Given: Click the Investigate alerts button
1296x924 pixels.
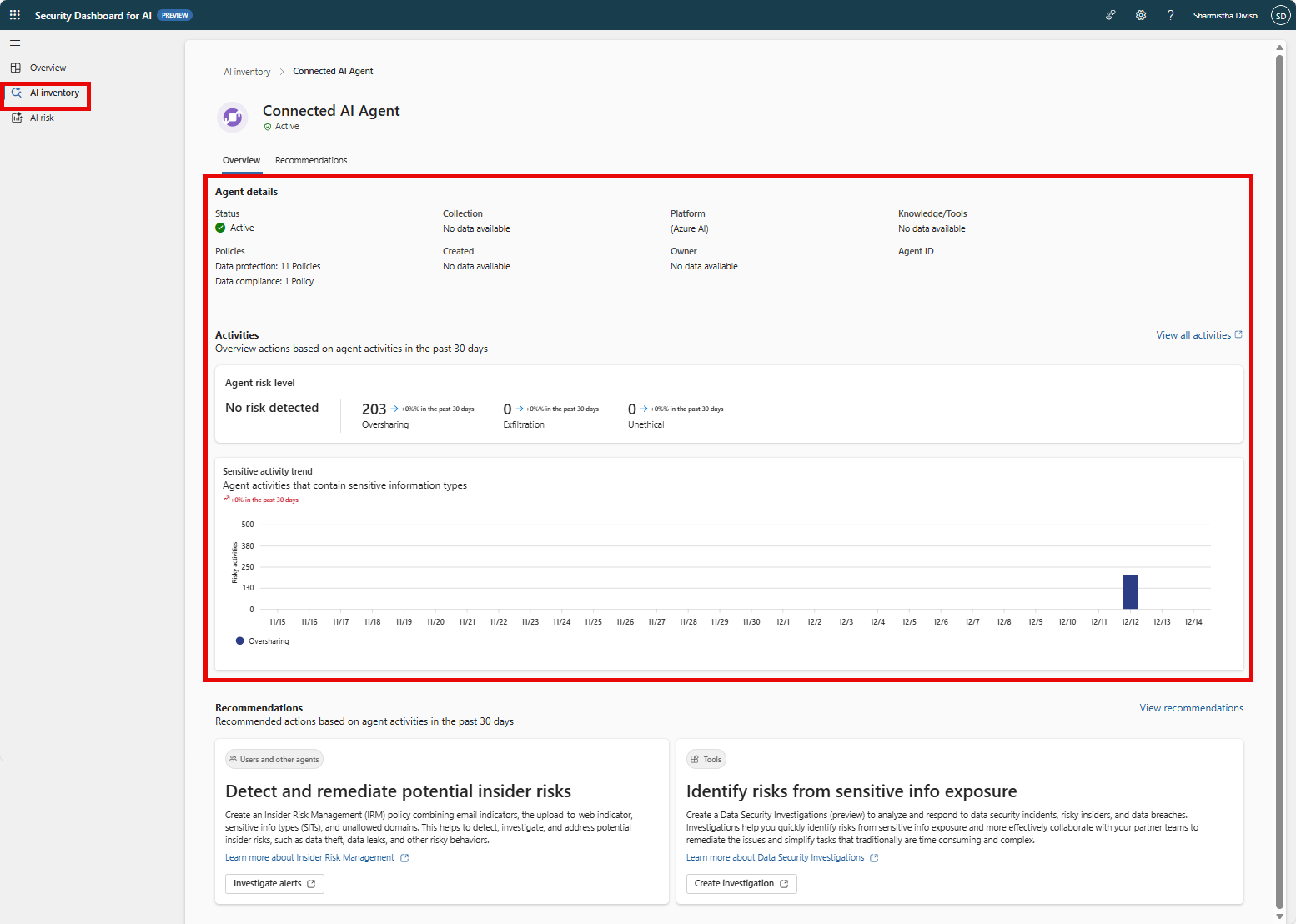Looking at the screenshot, I should [274, 884].
